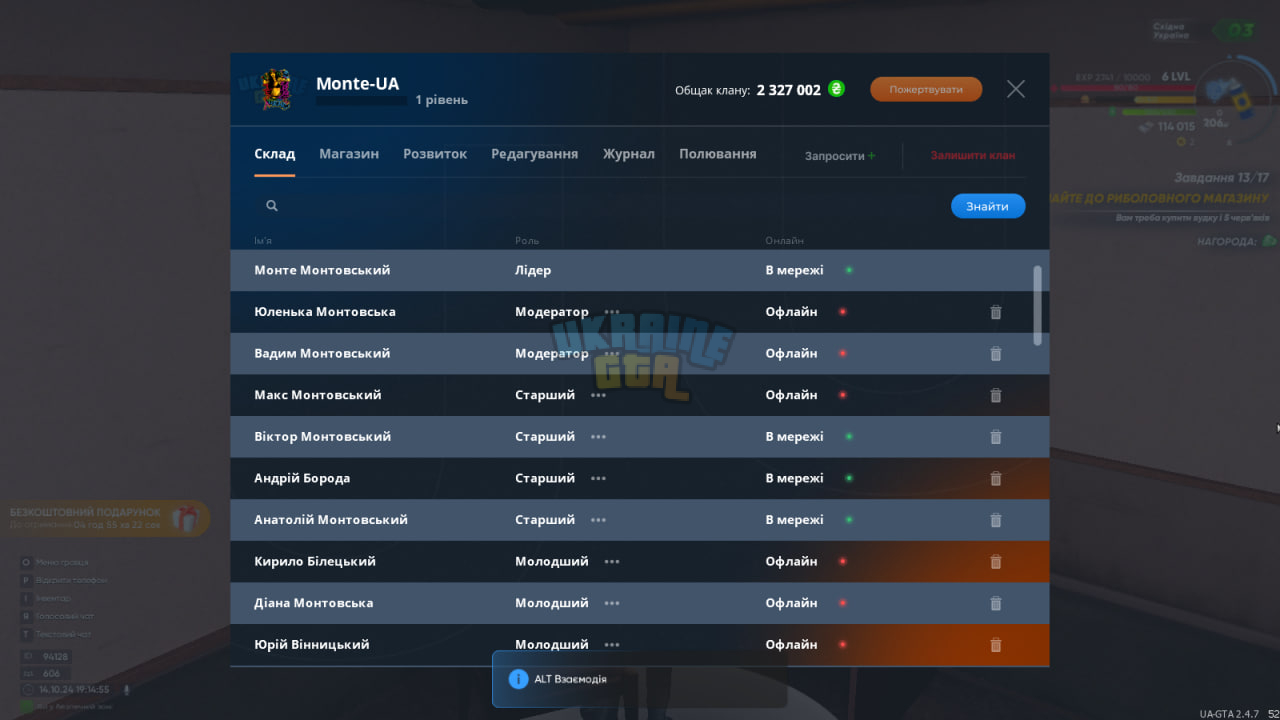
Task: Click the free gift box icon
Action: (x=185, y=518)
